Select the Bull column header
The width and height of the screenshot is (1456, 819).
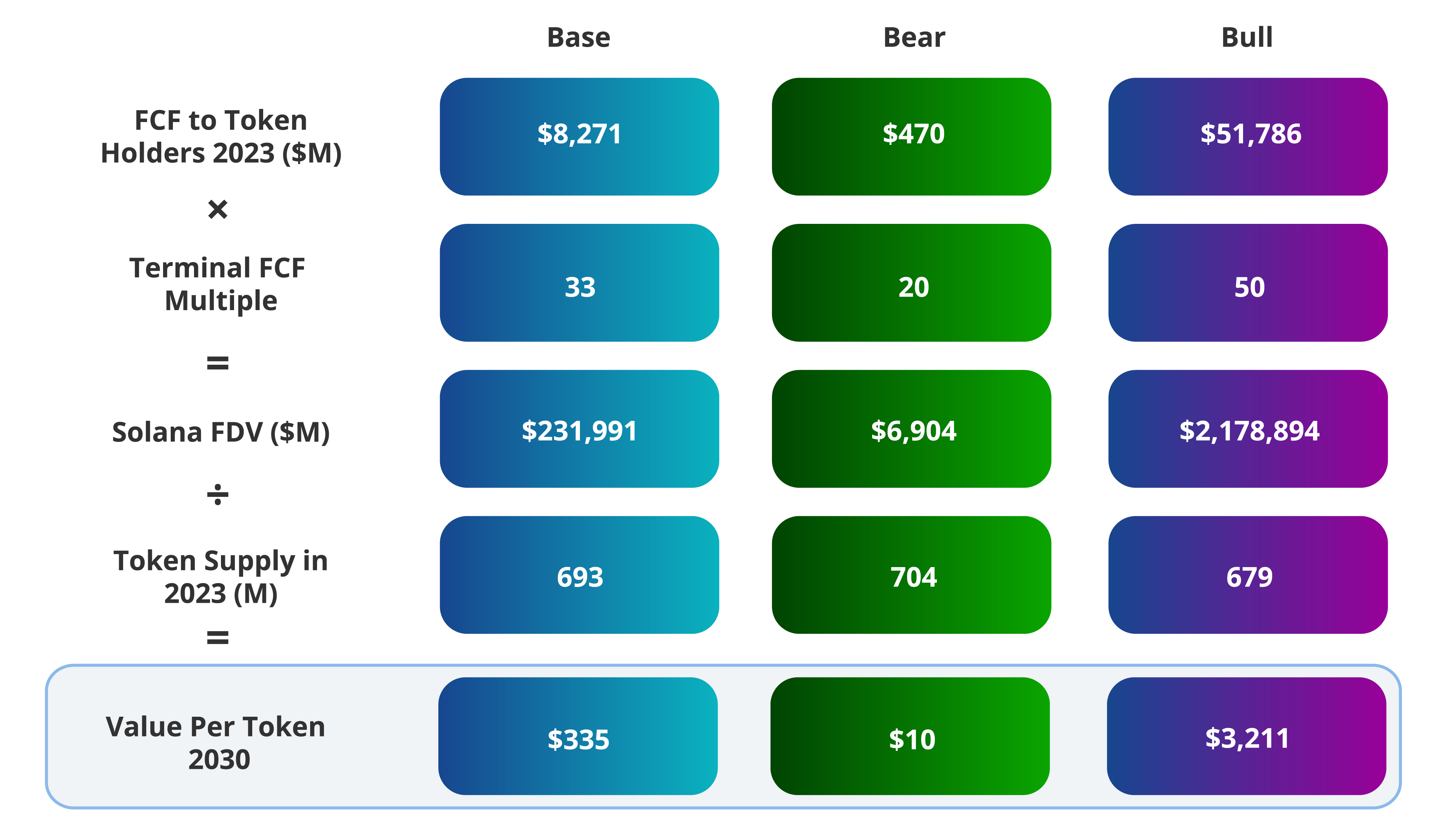[x=1247, y=38]
